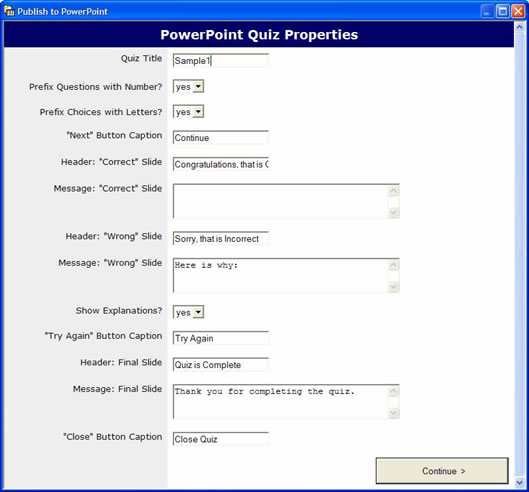Open Prefix Questions with Number dropdown
Screen dimensions: 529x492
(x=188, y=87)
